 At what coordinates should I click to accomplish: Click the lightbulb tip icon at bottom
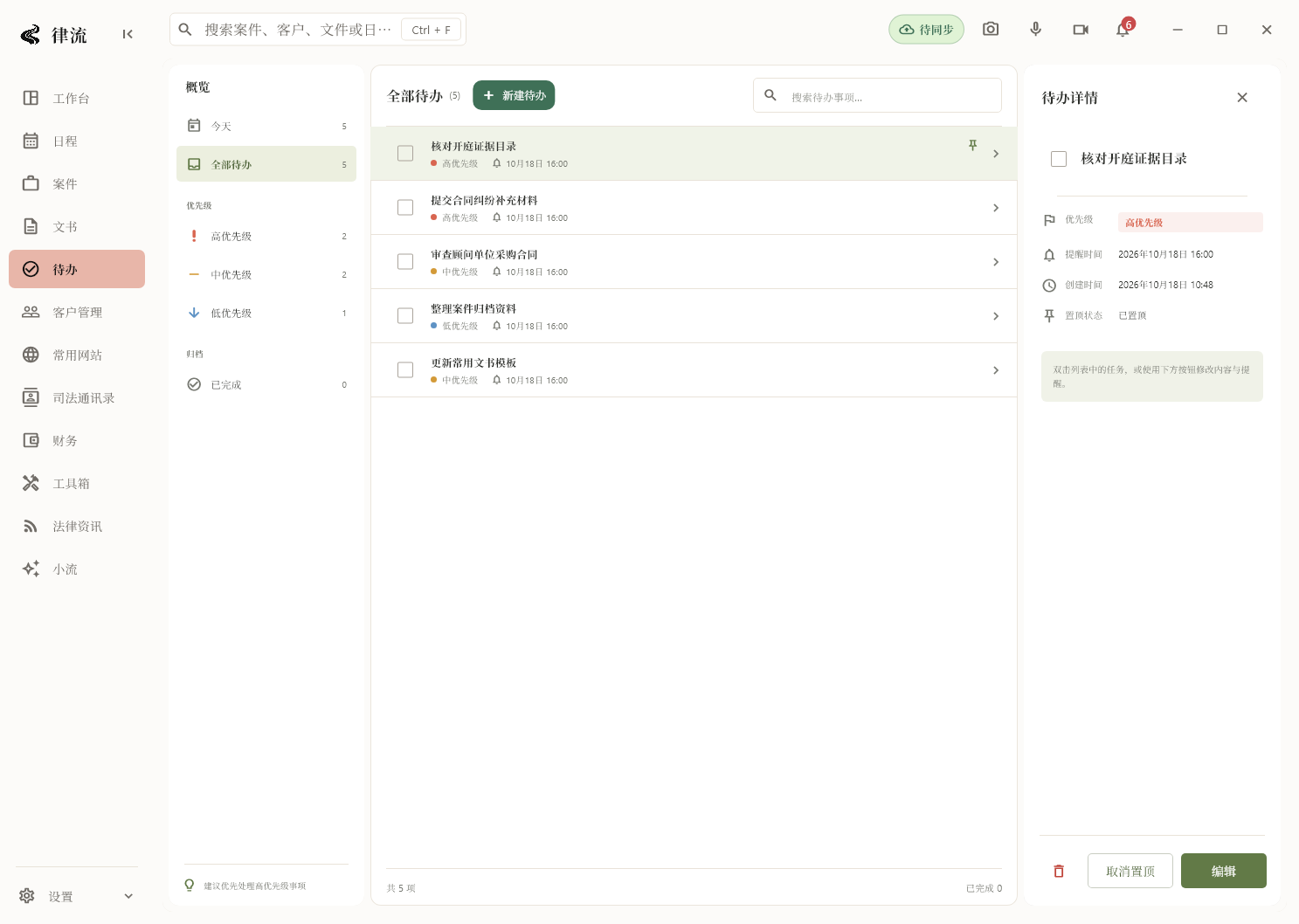[x=190, y=885]
